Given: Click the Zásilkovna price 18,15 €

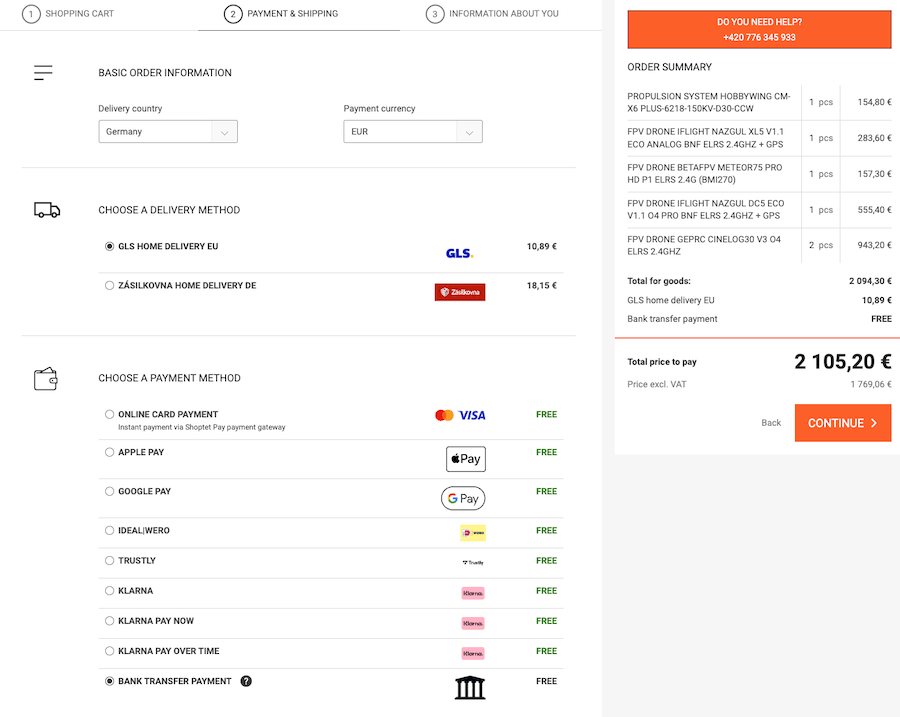Looking at the screenshot, I should pos(541,285).
